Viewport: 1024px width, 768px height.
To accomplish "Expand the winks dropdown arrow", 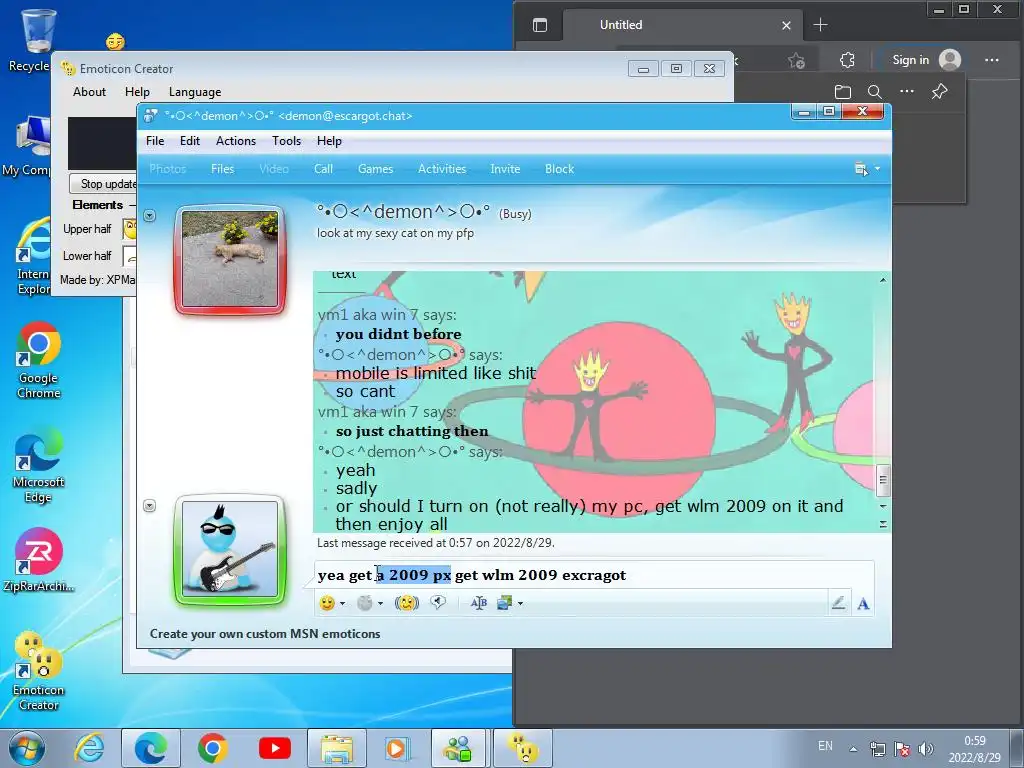I will coord(380,603).
